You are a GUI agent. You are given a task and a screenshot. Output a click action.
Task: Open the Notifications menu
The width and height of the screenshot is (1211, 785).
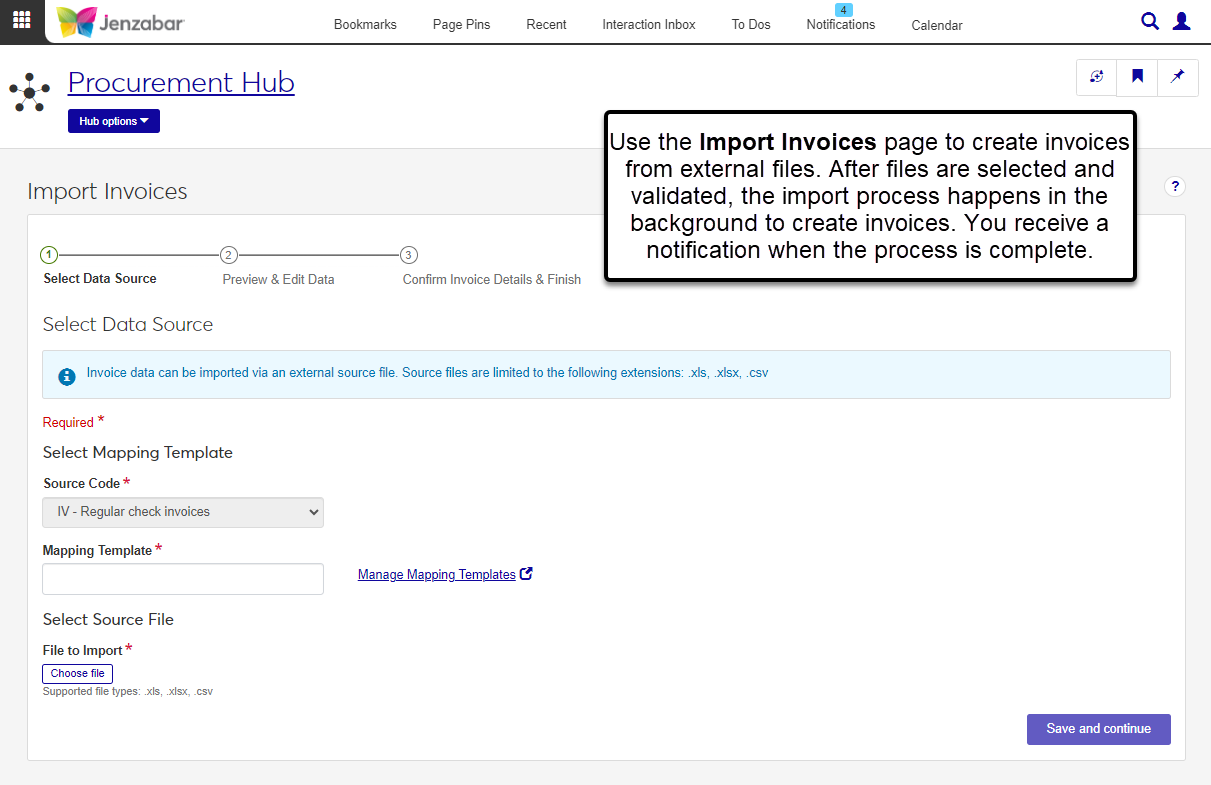840,24
